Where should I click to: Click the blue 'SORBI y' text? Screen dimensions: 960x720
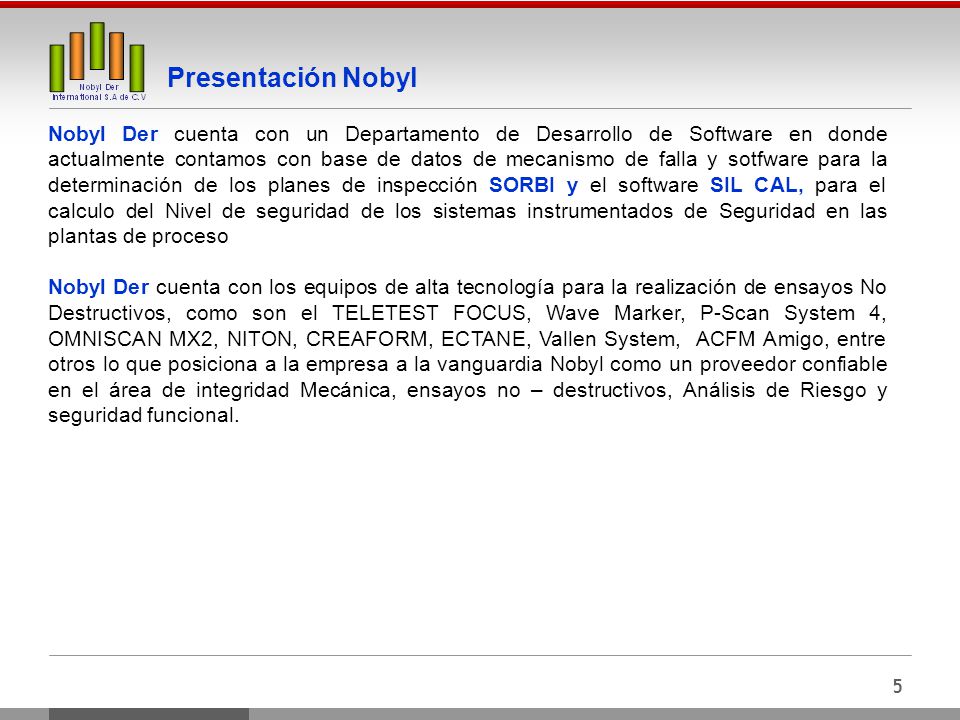coord(533,185)
